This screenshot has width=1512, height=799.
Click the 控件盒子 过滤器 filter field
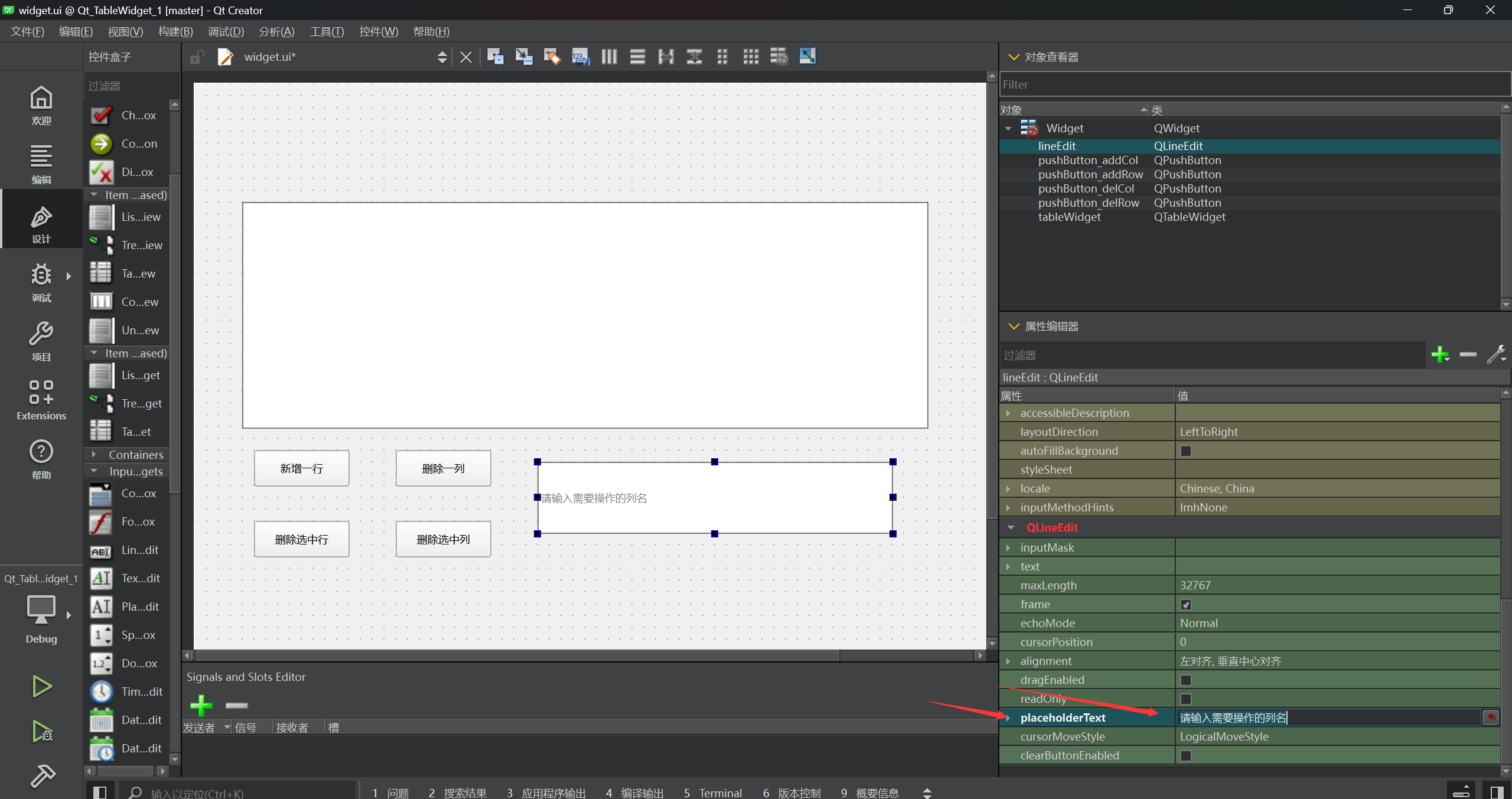tap(132, 86)
